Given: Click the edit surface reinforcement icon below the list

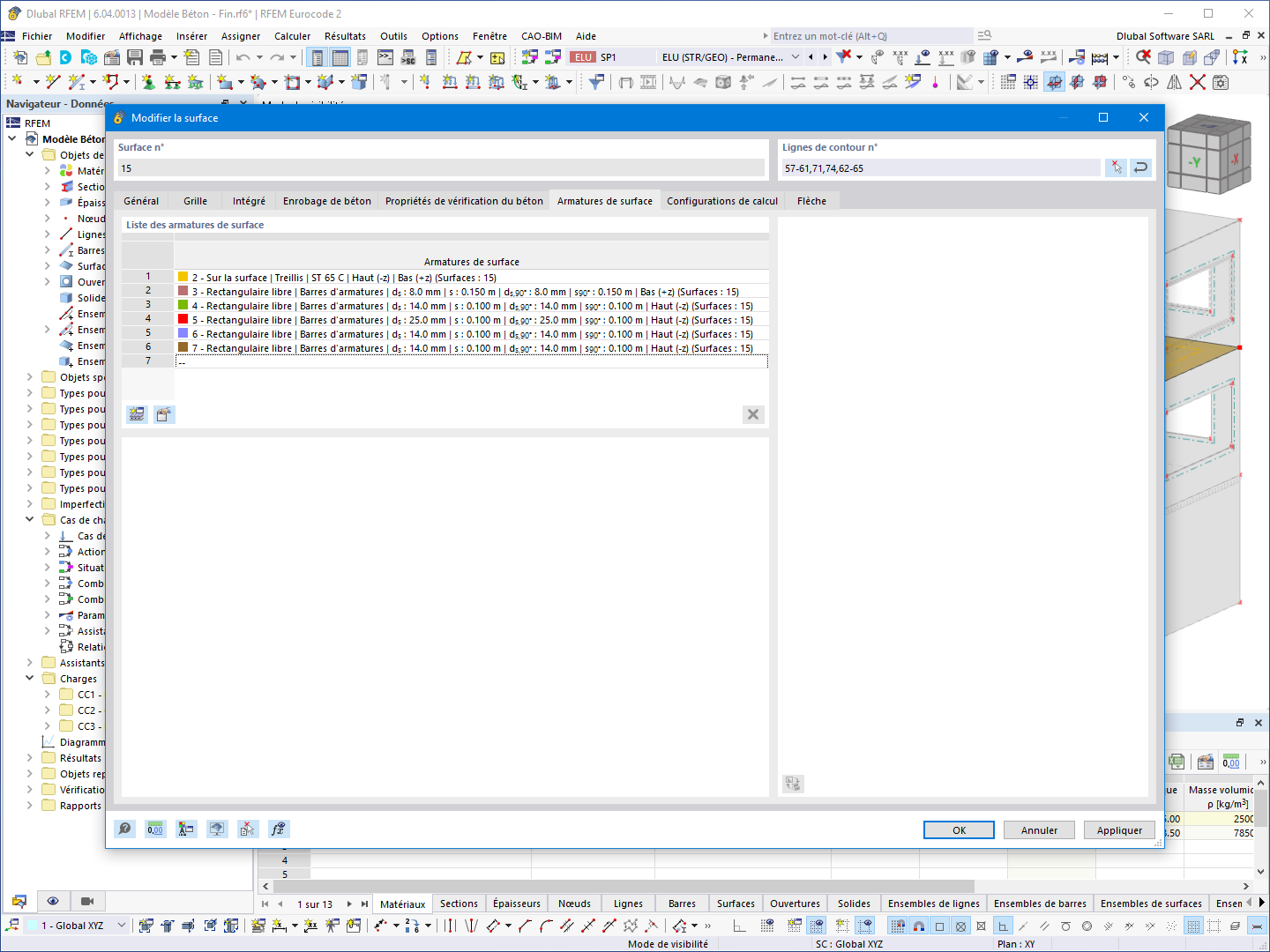Looking at the screenshot, I should pos(164,414).
